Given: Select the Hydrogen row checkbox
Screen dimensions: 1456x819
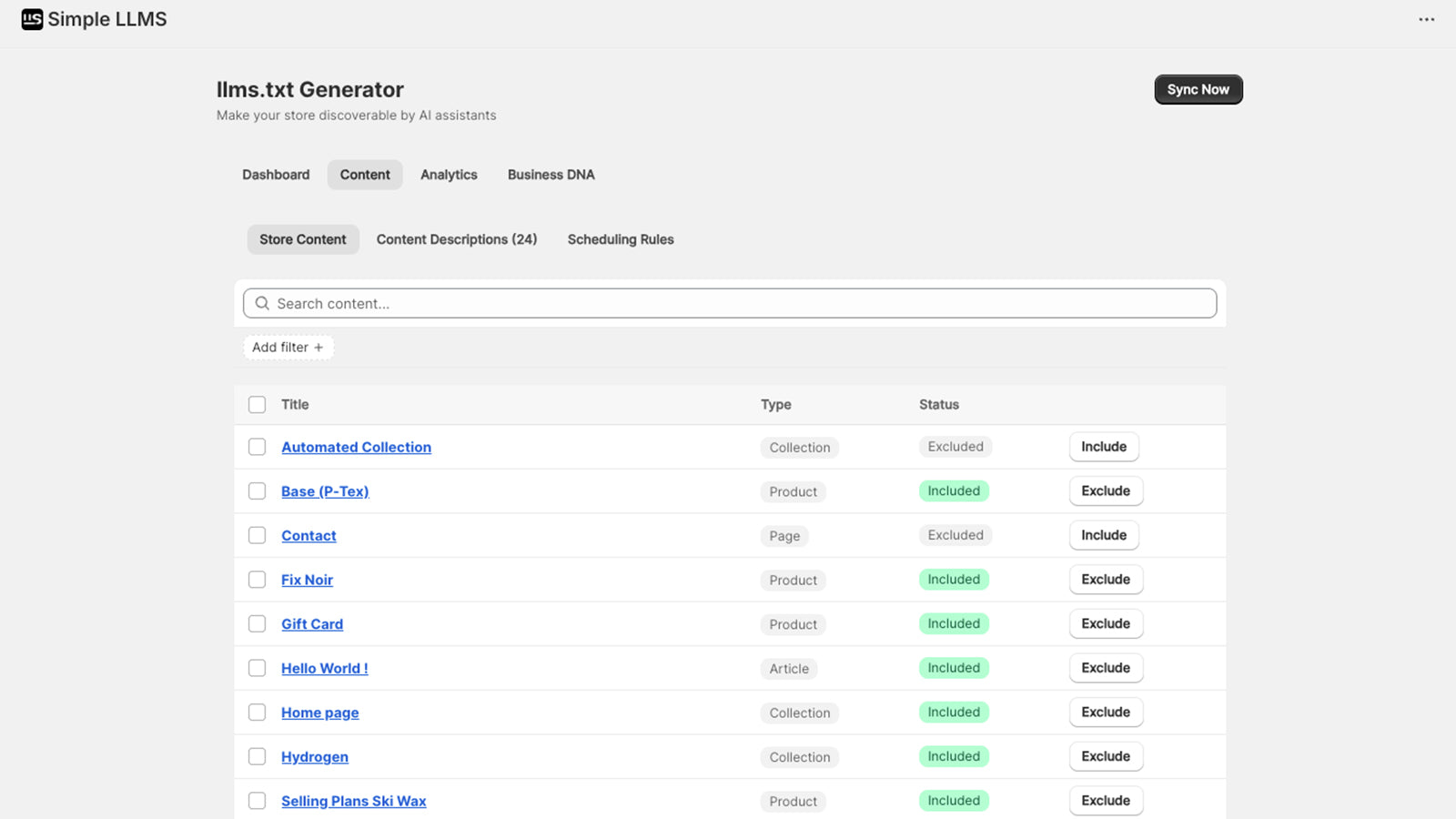Looking at the screenshot, I should pyautogui.click(x=258, y=756).
